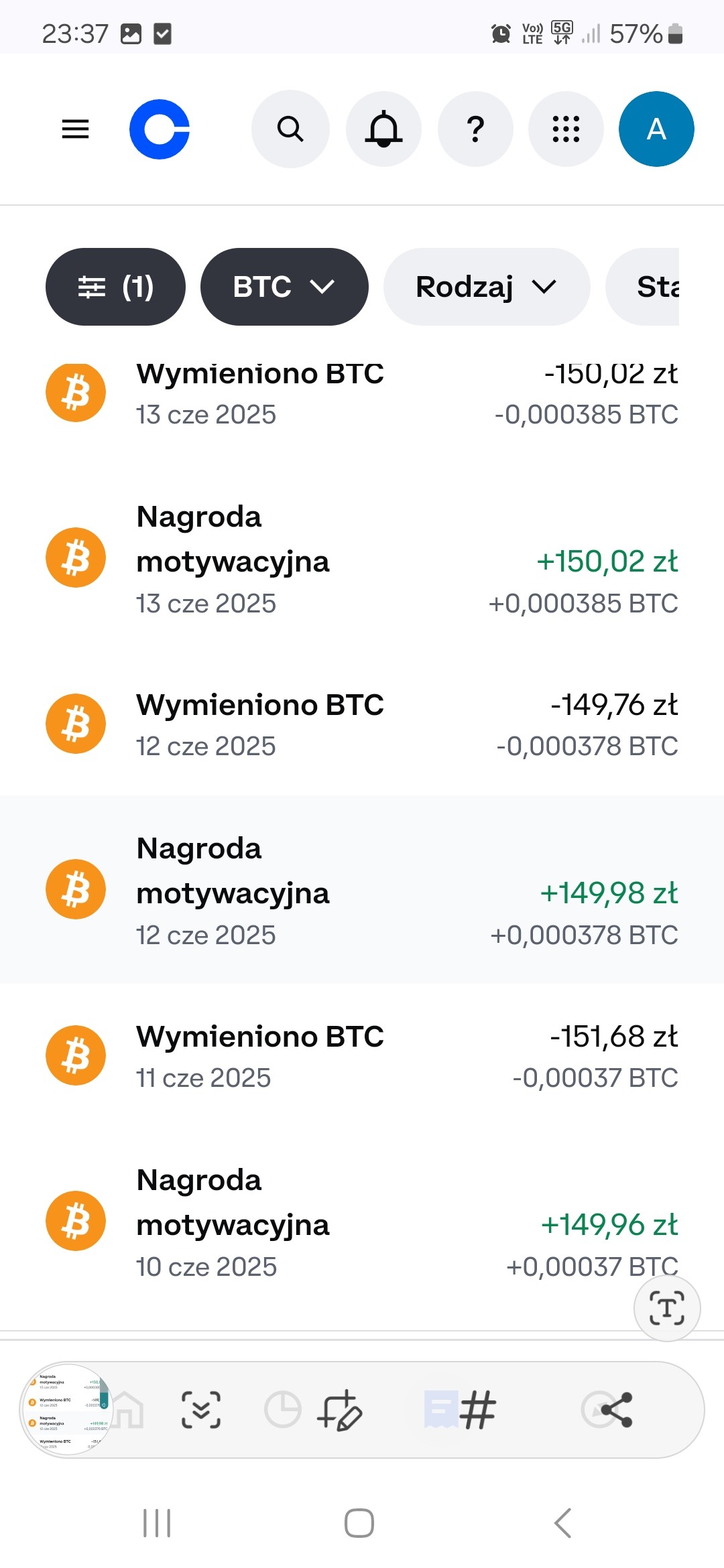Screen dimensions: 724x1568
Task: Expand the Rodzaj type dropdown
Action: coord(487,287)
